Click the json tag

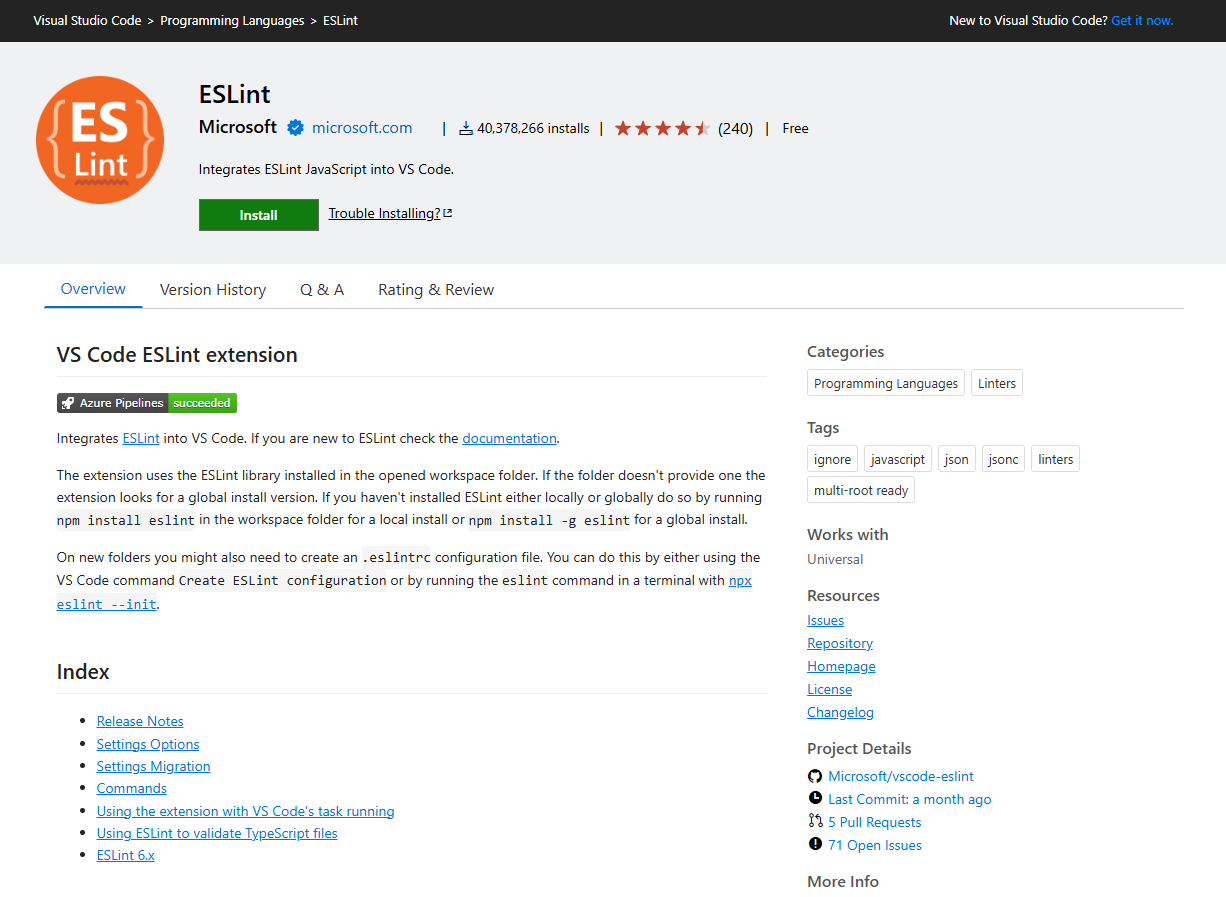click(957, 459)
